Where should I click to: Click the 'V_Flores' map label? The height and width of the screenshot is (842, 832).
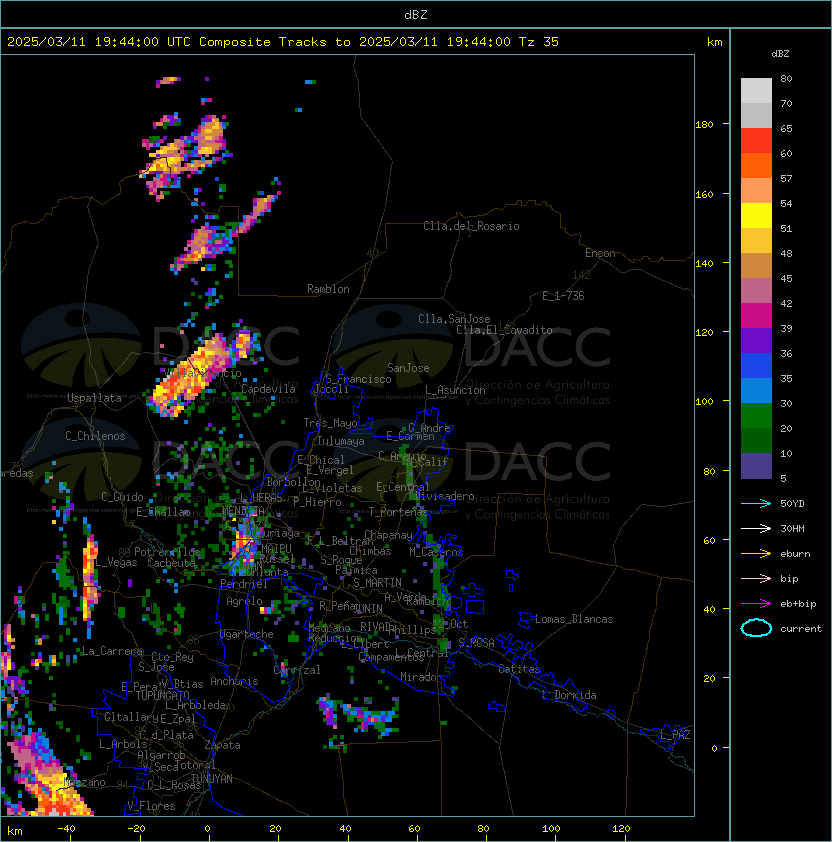[151, 807]
